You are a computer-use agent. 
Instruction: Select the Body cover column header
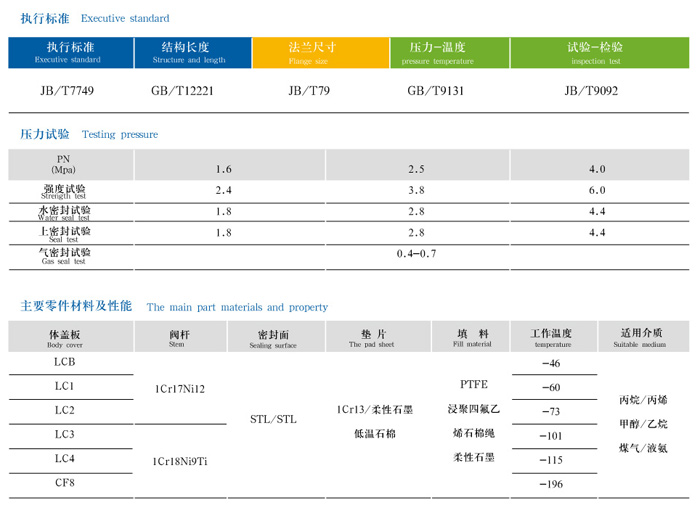click(64, 337)
